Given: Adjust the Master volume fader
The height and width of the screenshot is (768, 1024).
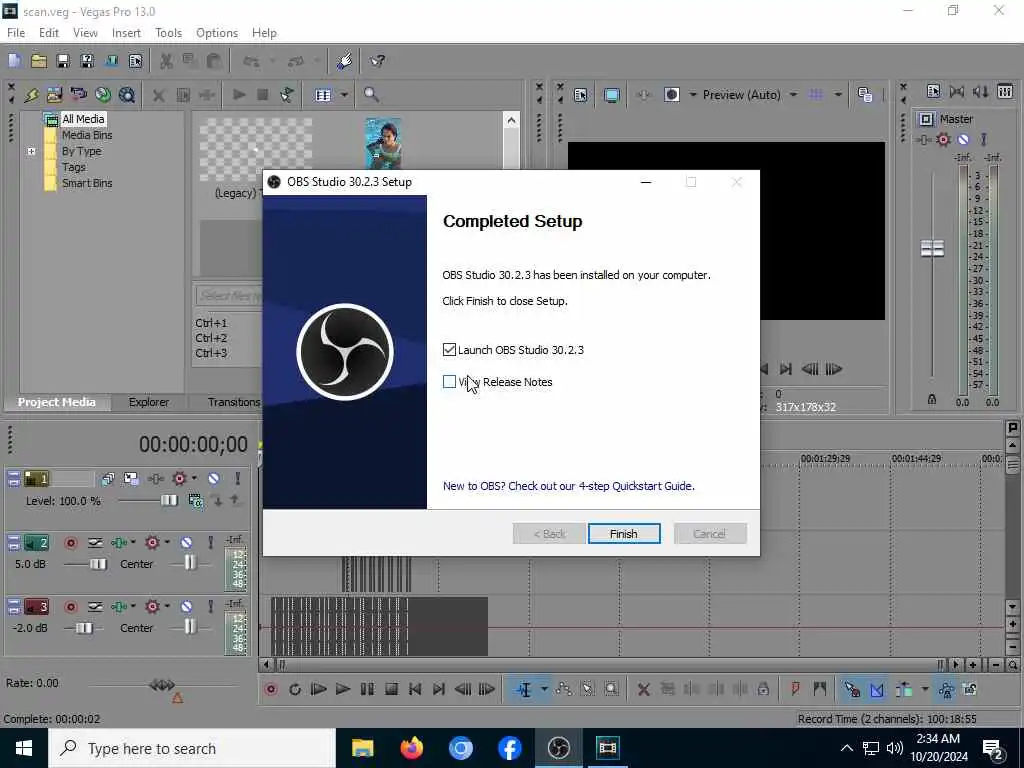Looking at the screenshot, I should (x=932, y=248).
